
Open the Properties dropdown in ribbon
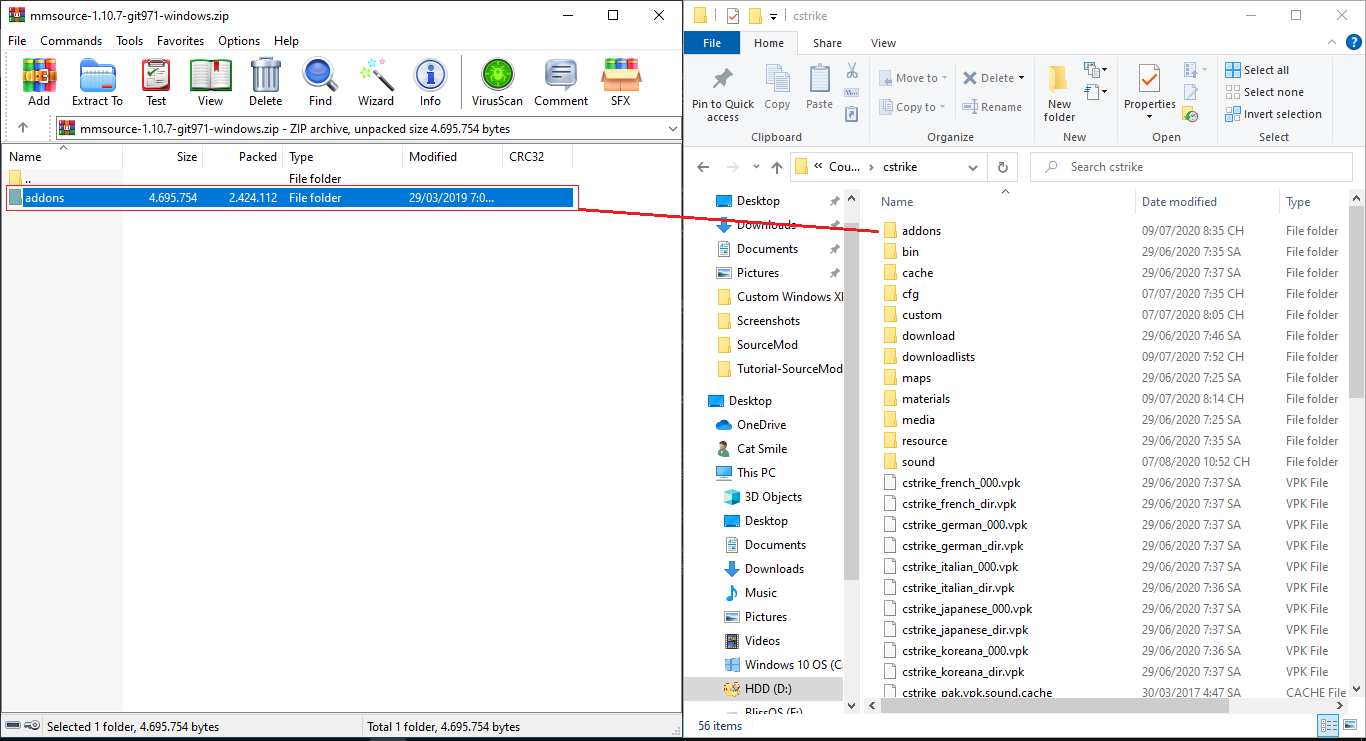1150,116
